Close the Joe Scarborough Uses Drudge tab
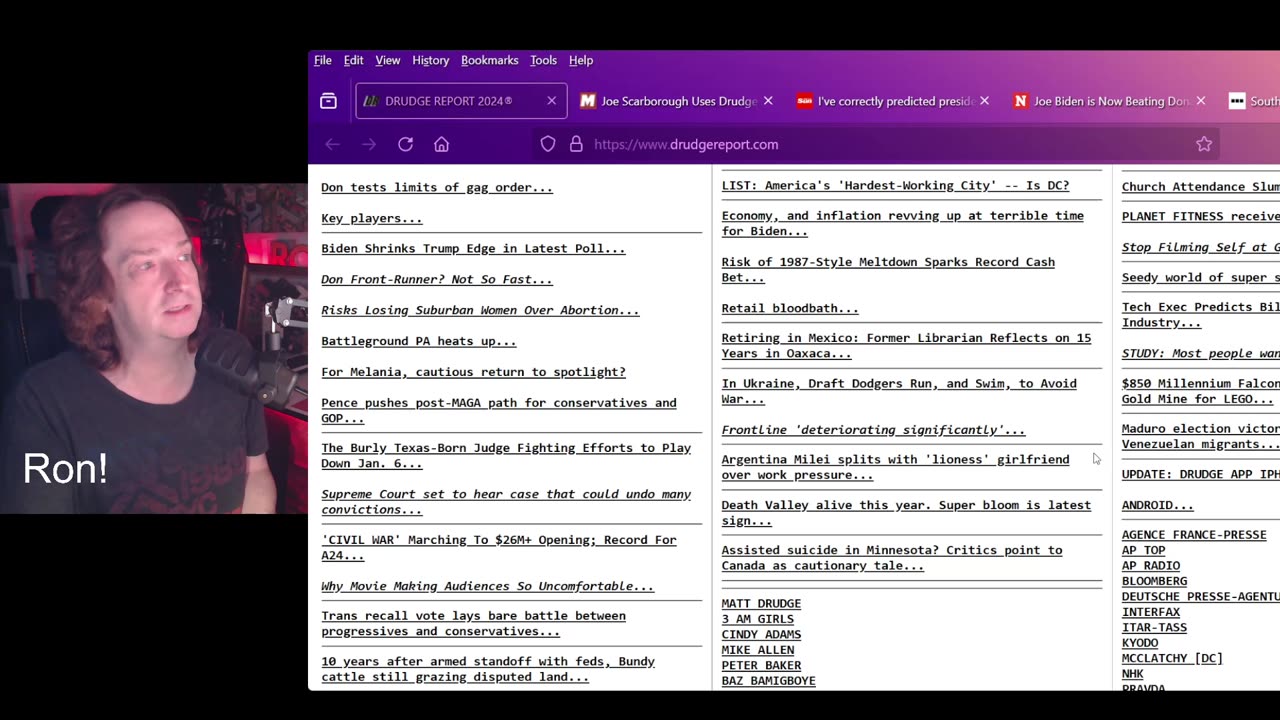The height and width of the screenshot is (720, 1280). click(x=768, y=101)
